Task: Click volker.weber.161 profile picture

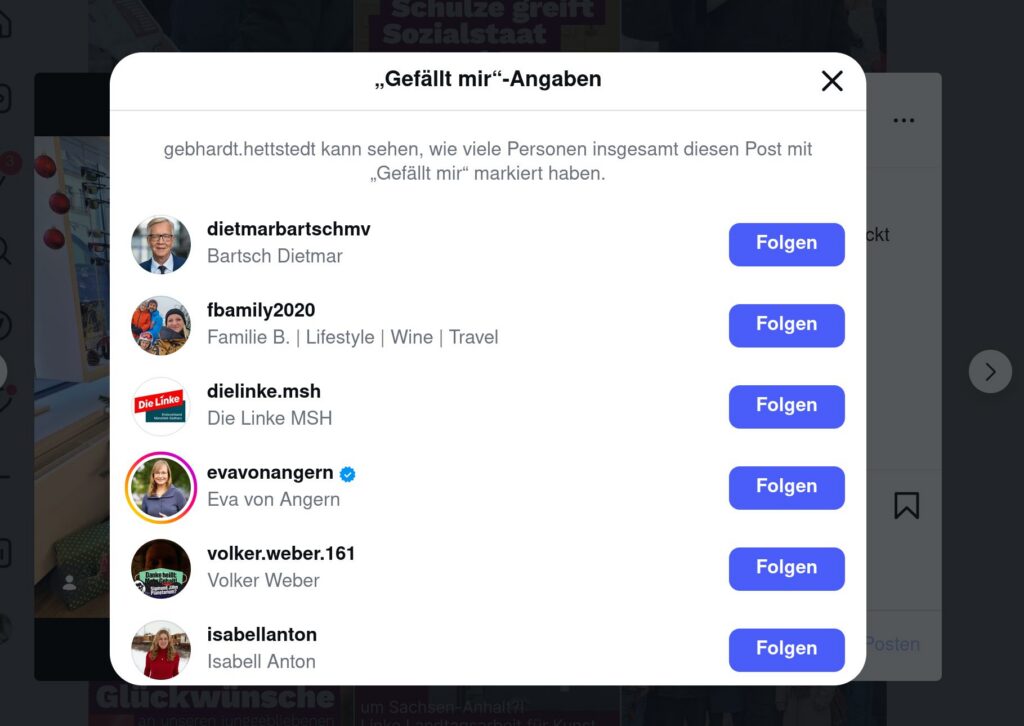Action: [x=161, y=568]
